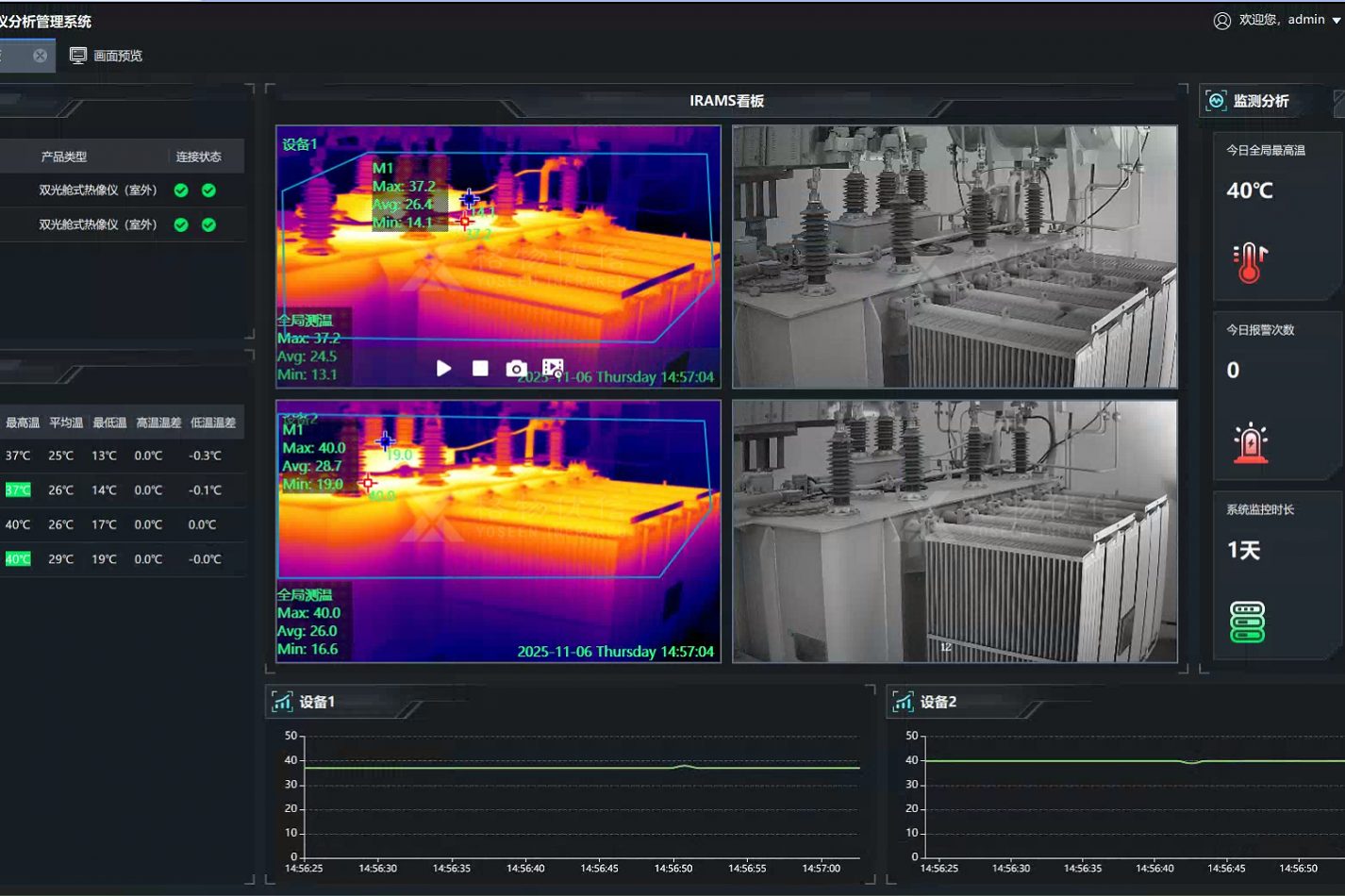Click the 监测分析 panel header icon
Screen dimensions: 1345x896
[x=1217, y=101]
